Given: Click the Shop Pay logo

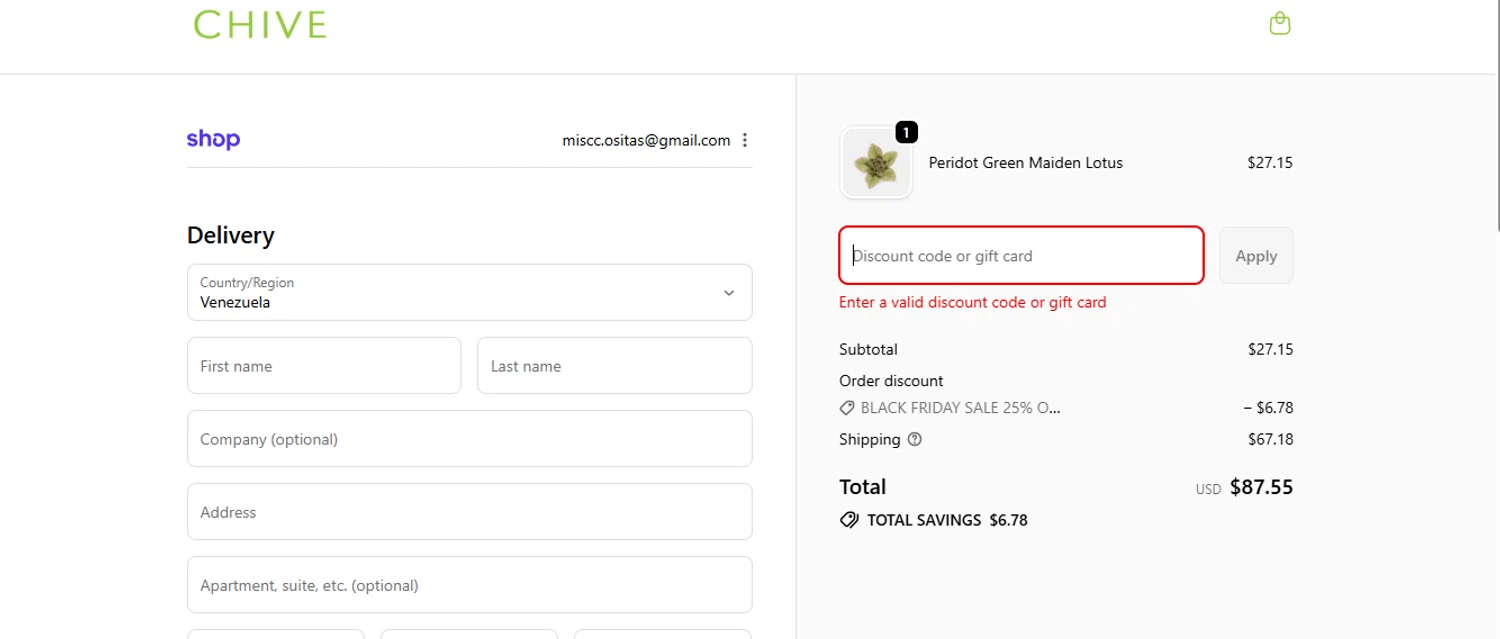Looking at the screenshot, I should 213,139.
